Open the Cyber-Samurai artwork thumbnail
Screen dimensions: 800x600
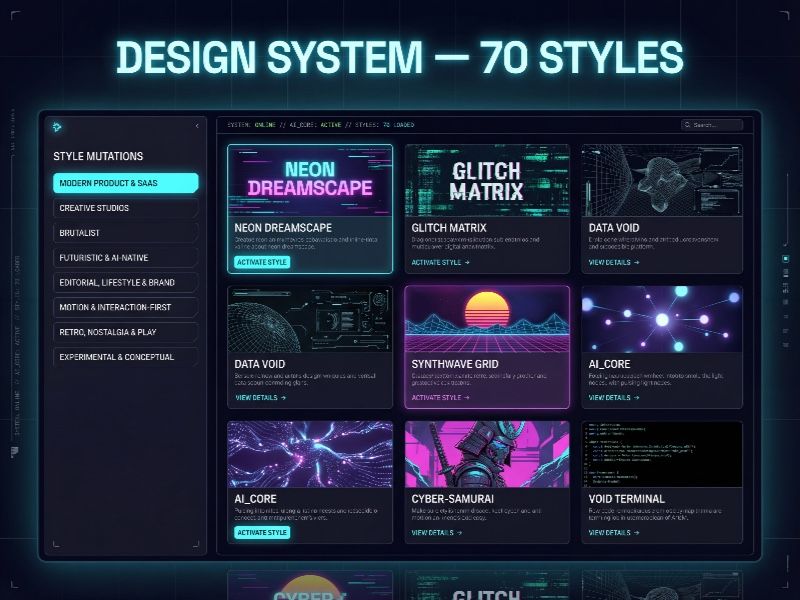point(487,455)
